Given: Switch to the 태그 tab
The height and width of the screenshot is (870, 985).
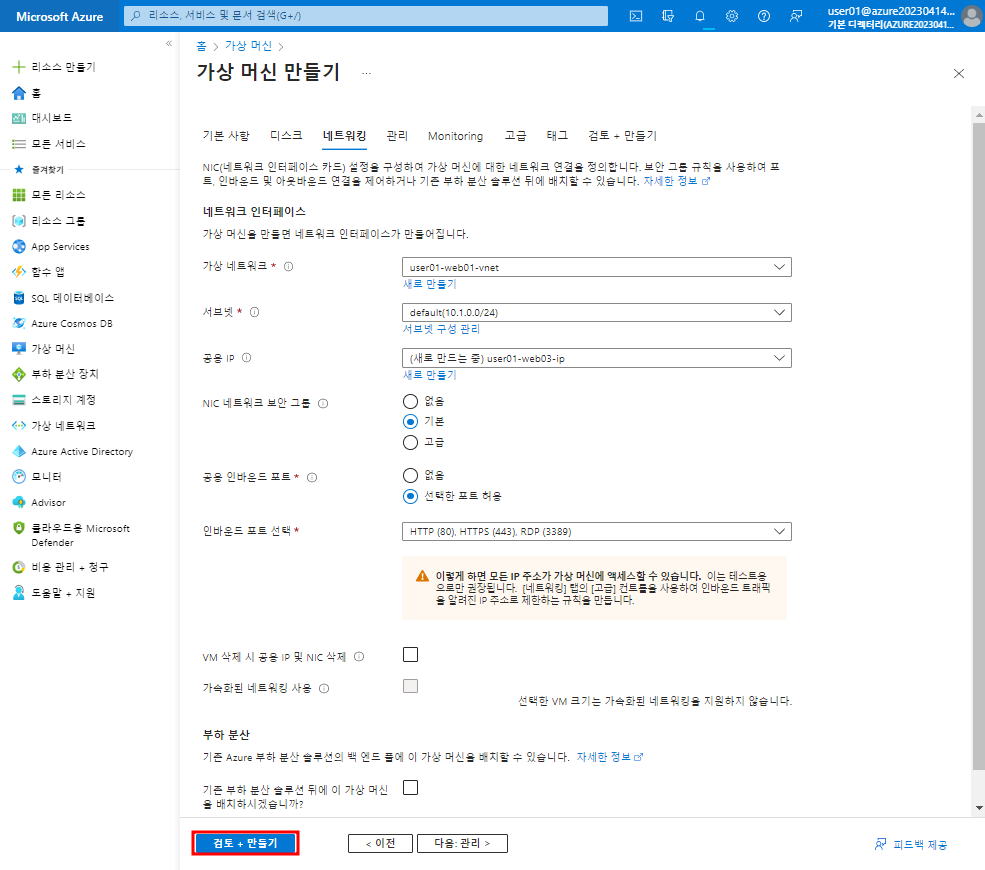Looking at the screenshot, I should click(557, 136).
